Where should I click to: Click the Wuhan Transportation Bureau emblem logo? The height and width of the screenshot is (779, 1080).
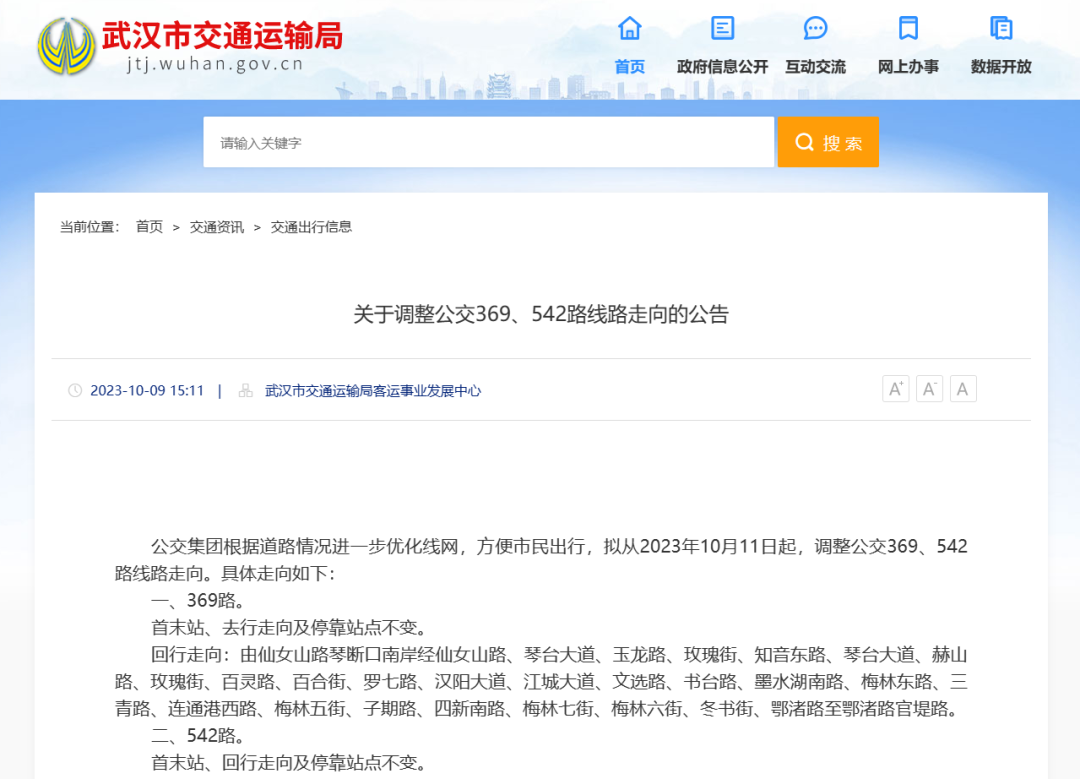click(67, 46)
